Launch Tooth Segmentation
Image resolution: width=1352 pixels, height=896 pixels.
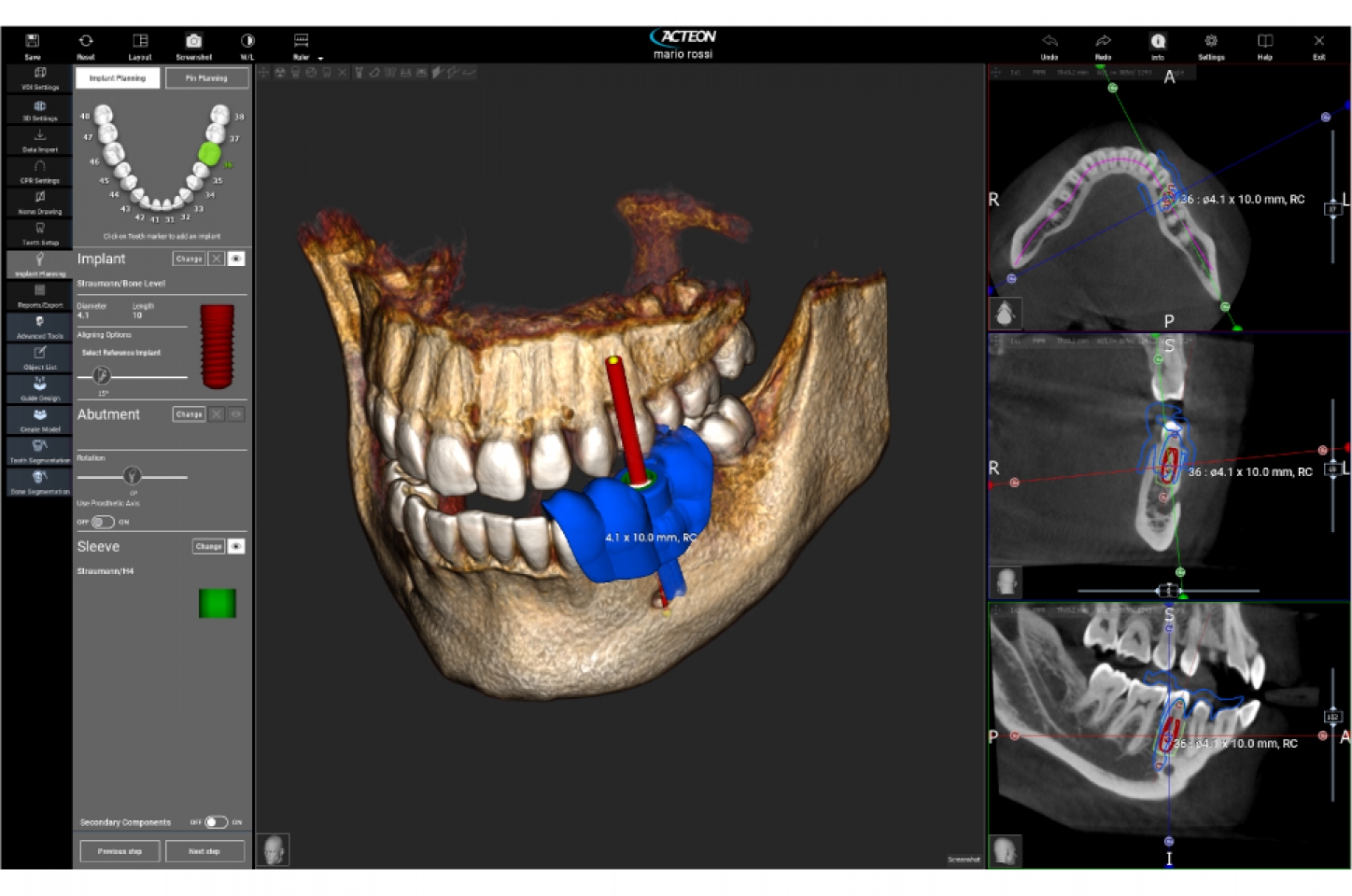[39, 451]
